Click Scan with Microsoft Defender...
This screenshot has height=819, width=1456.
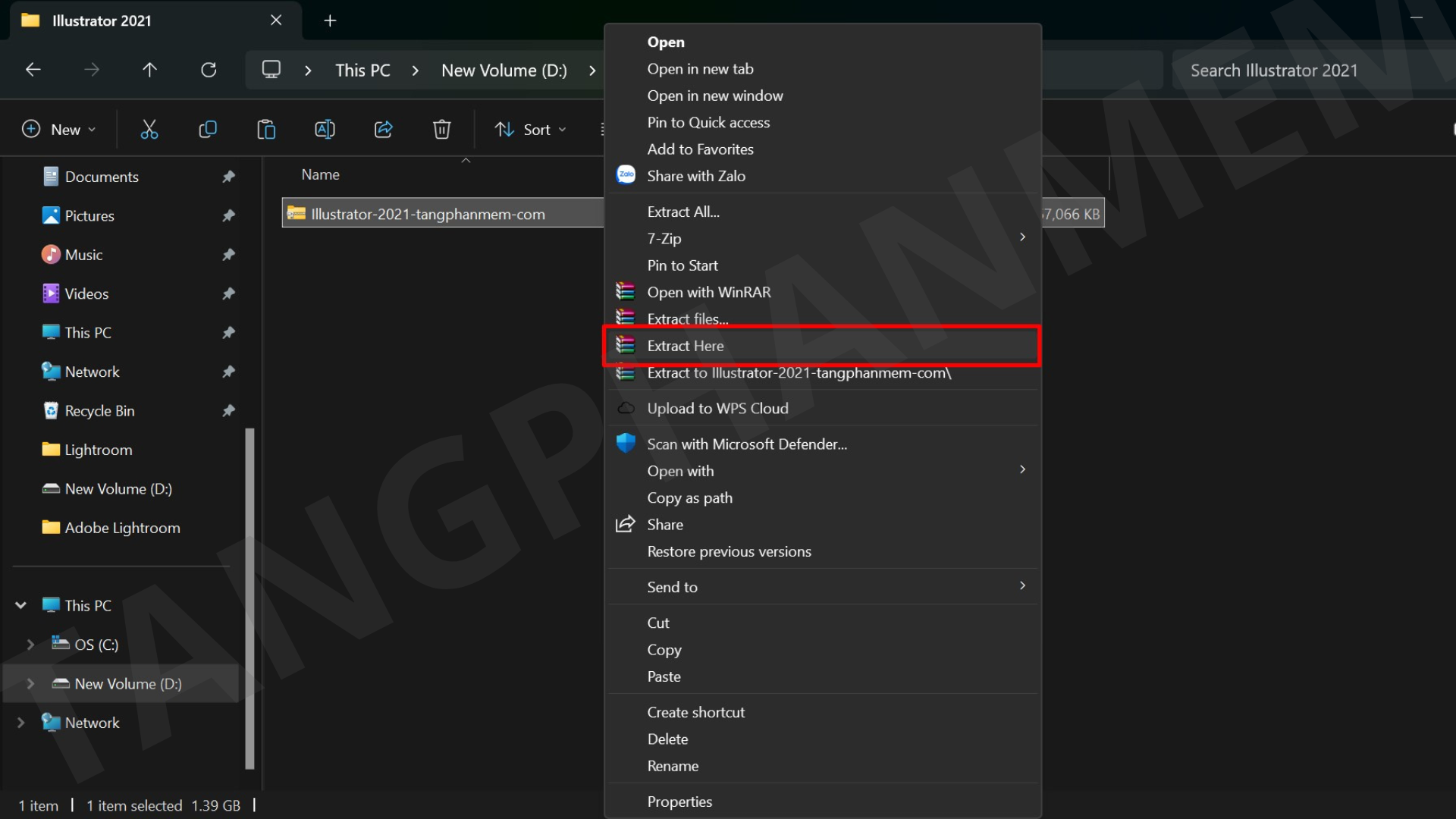click(x=822, y=444)
